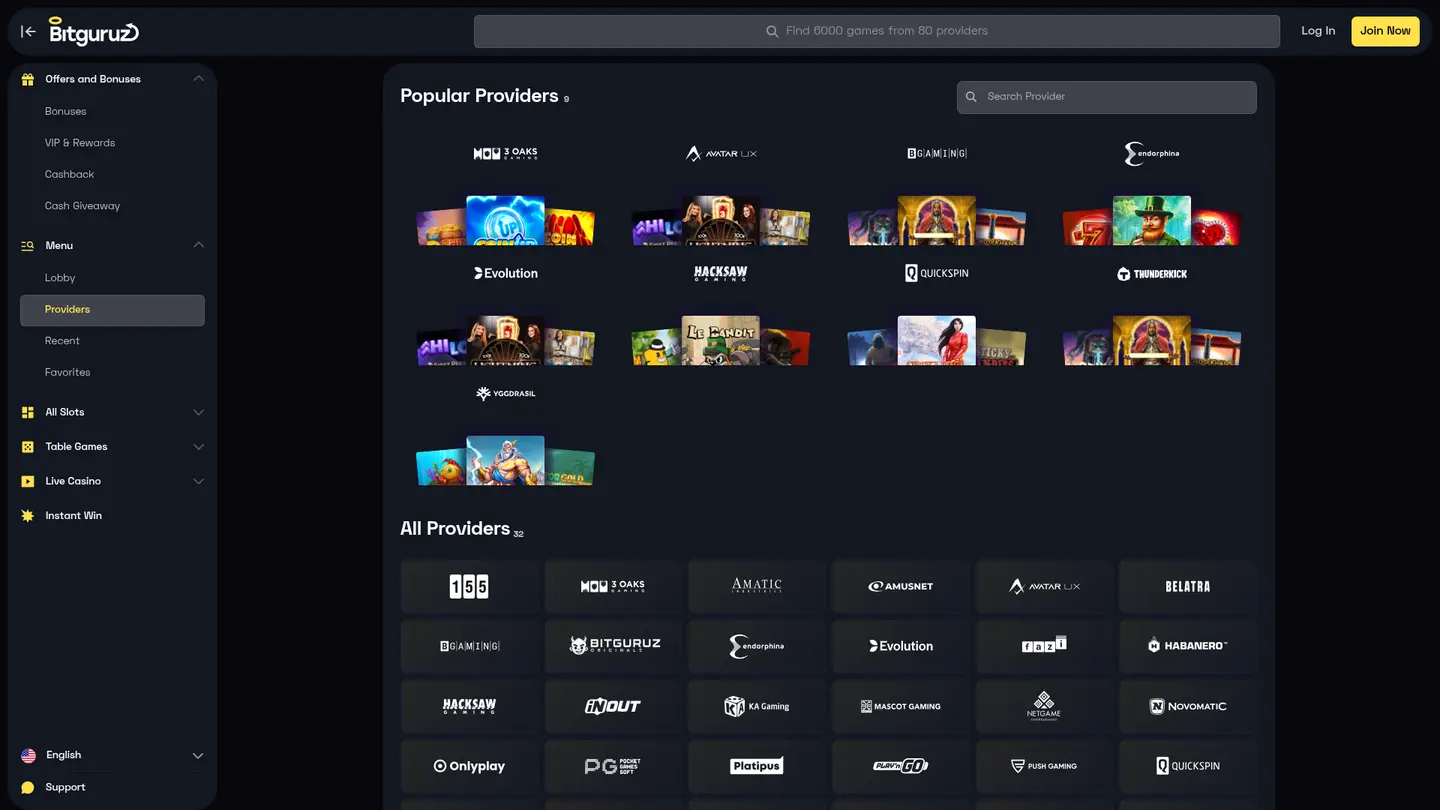
Task: Open the PG Pocket Games Soft tile
Action: [613, 766]
